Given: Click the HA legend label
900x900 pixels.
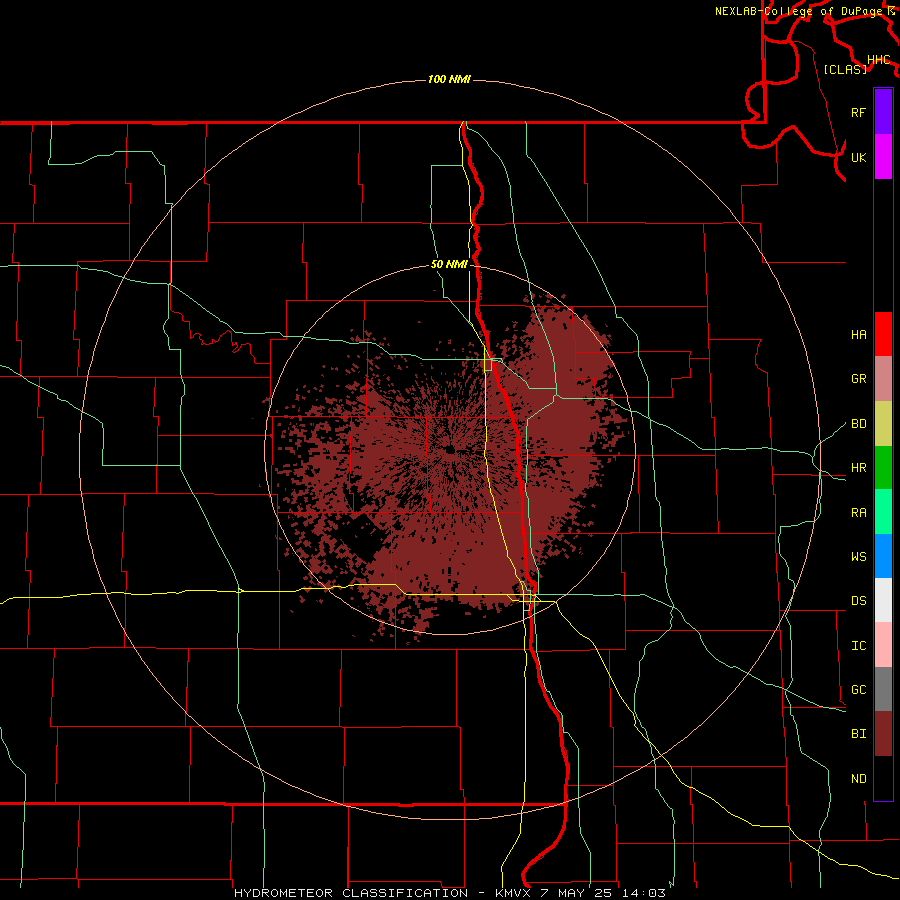Looking at the screenshot, I should coord(858,335).
